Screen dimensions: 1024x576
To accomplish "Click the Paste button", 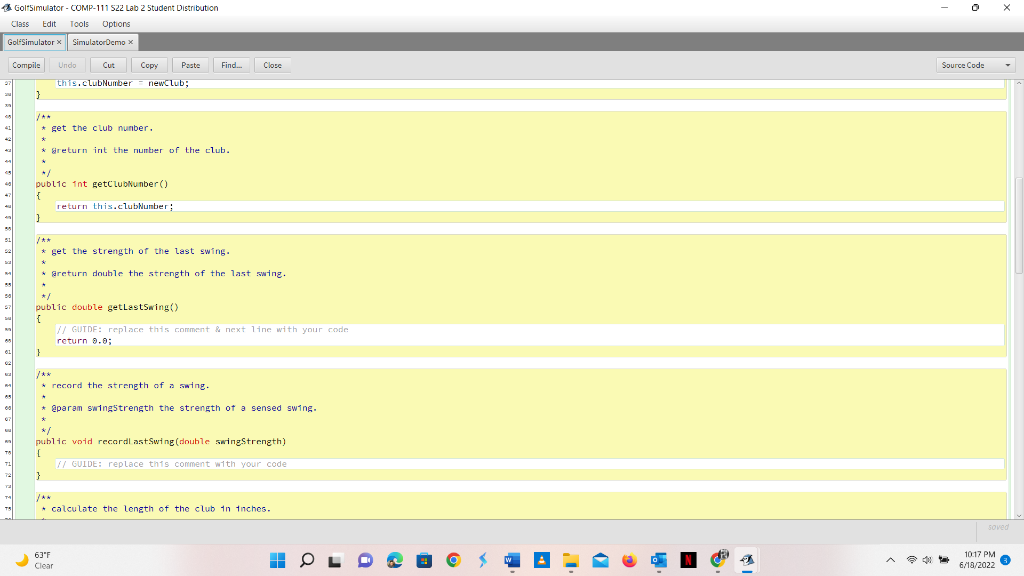I will pyautogui.click(x=191, y=65).
